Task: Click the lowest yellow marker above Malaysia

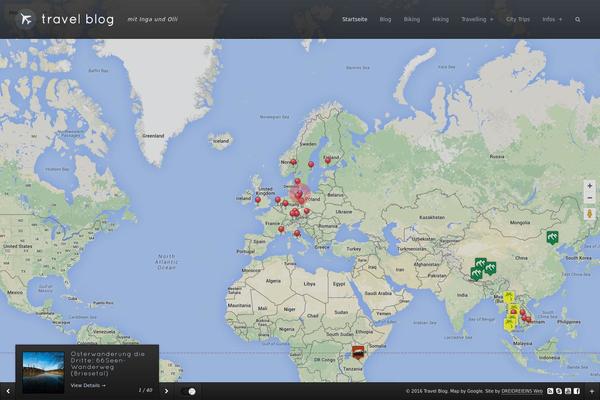Action: (510, 324)
